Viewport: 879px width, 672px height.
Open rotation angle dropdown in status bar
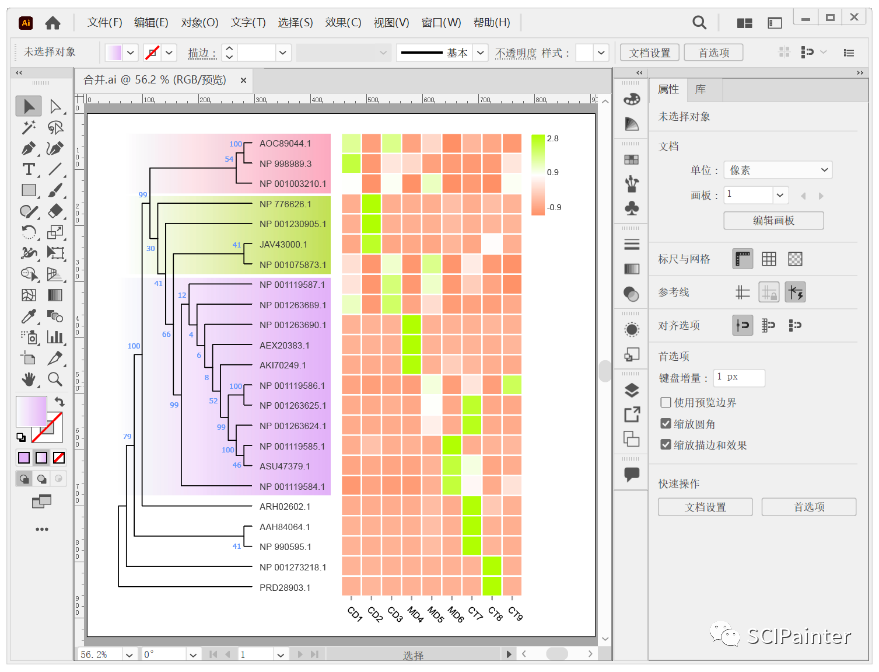(x=192, y=655)
